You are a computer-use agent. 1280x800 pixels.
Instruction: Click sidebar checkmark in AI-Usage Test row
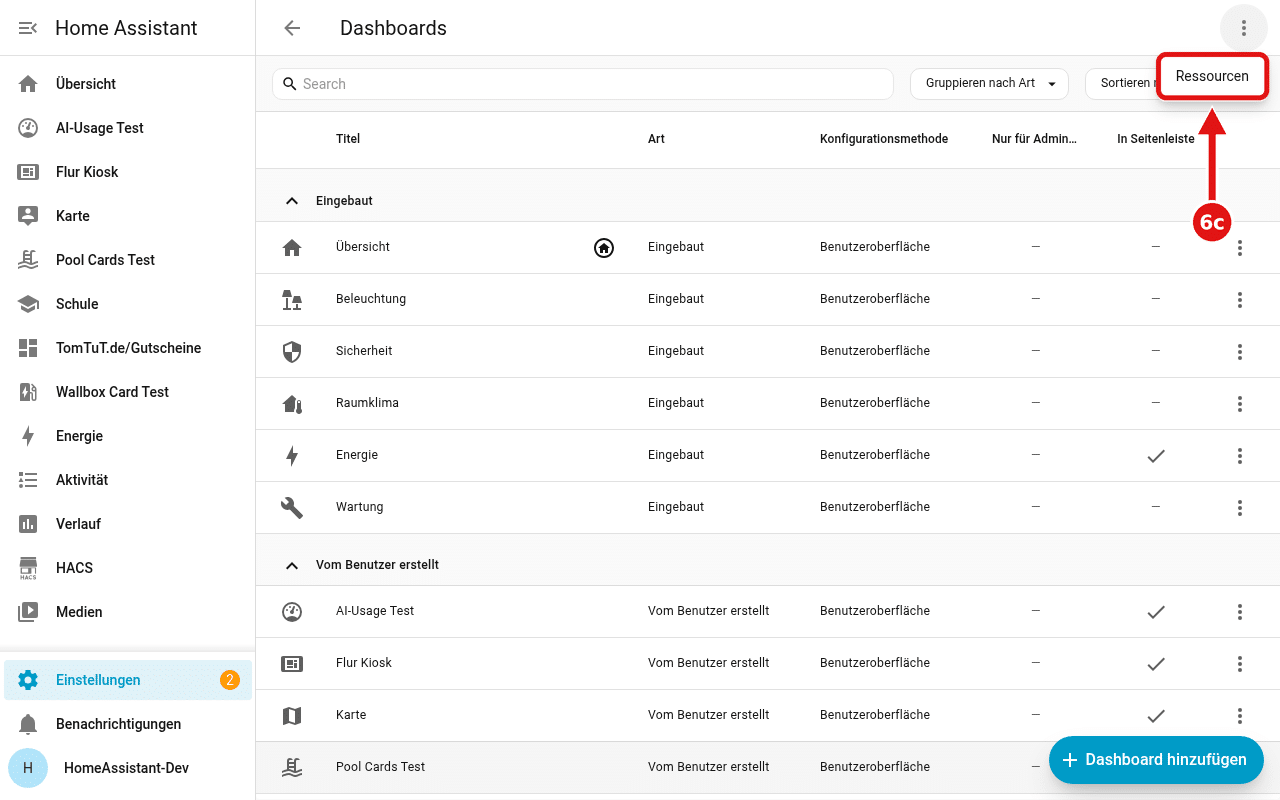tap(1156, 612)
